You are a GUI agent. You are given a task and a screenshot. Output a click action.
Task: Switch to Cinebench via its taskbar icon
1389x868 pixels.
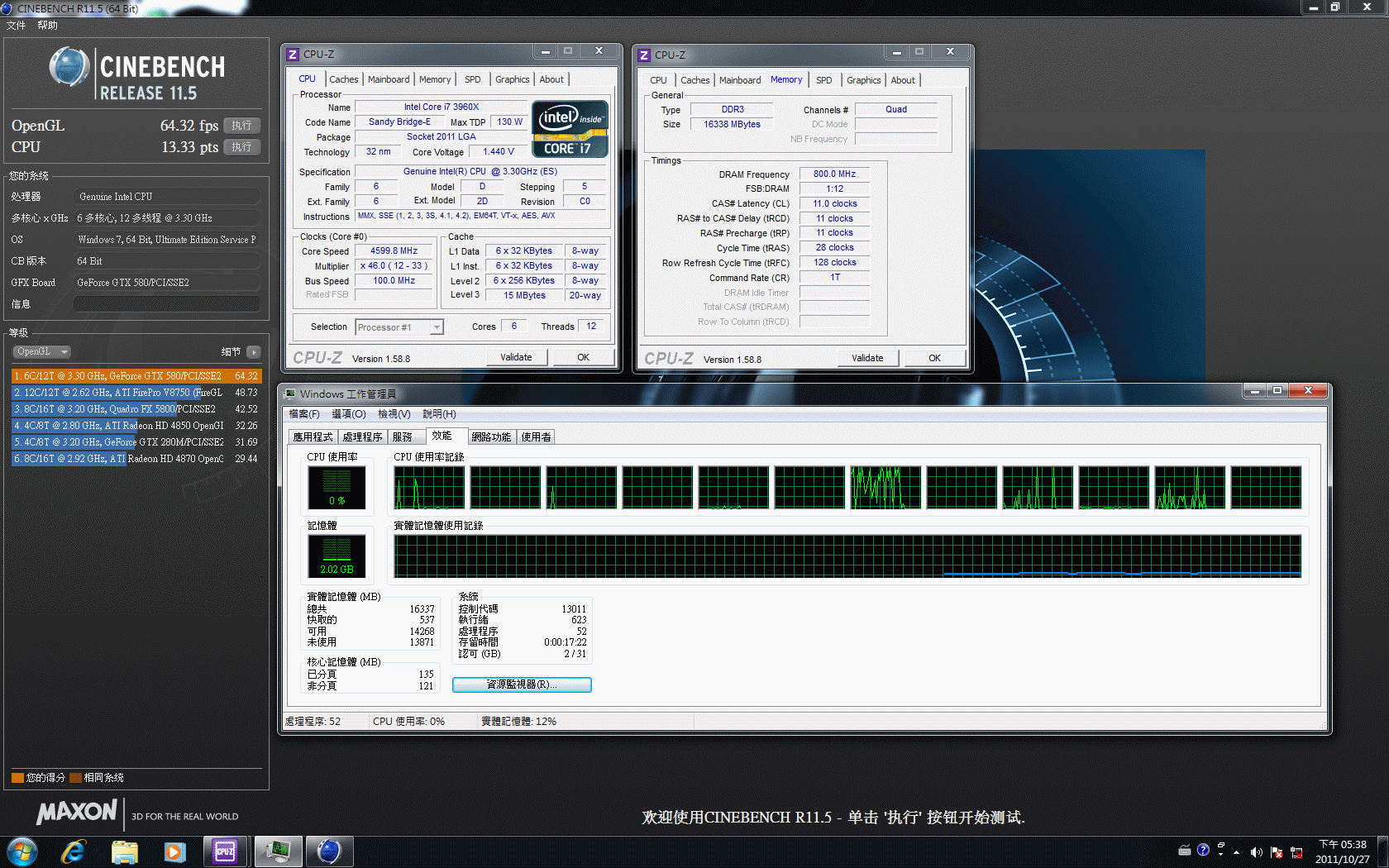click(x=329, y=851)
